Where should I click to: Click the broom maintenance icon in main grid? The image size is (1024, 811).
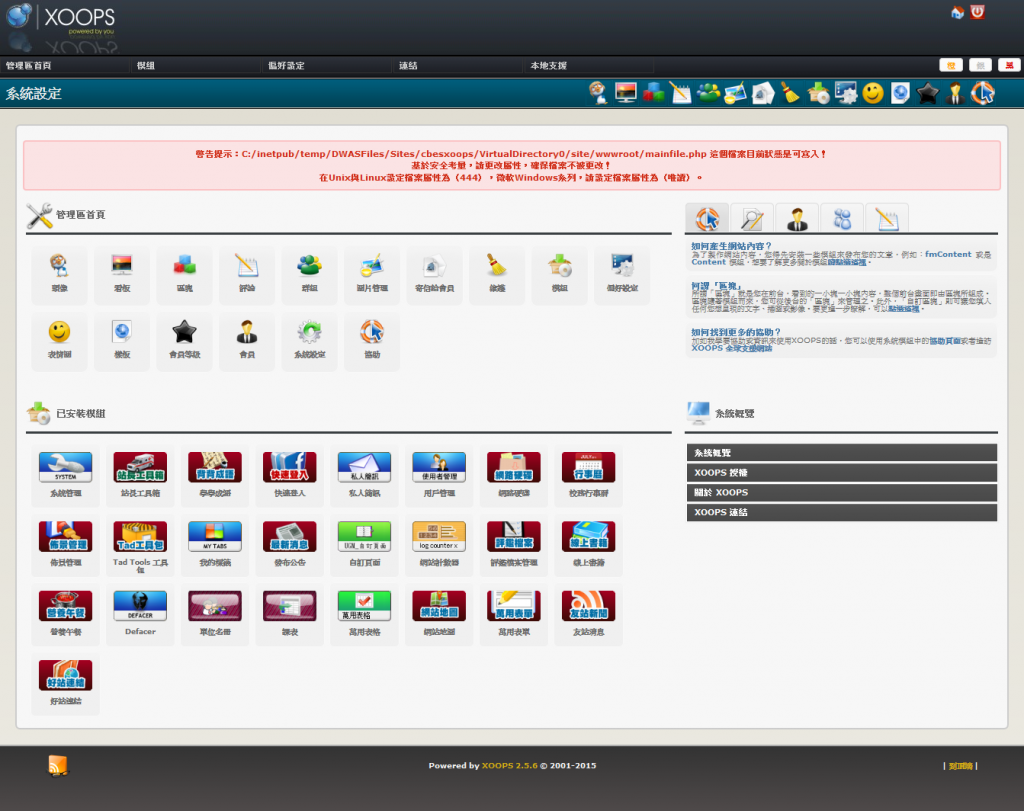495,267
